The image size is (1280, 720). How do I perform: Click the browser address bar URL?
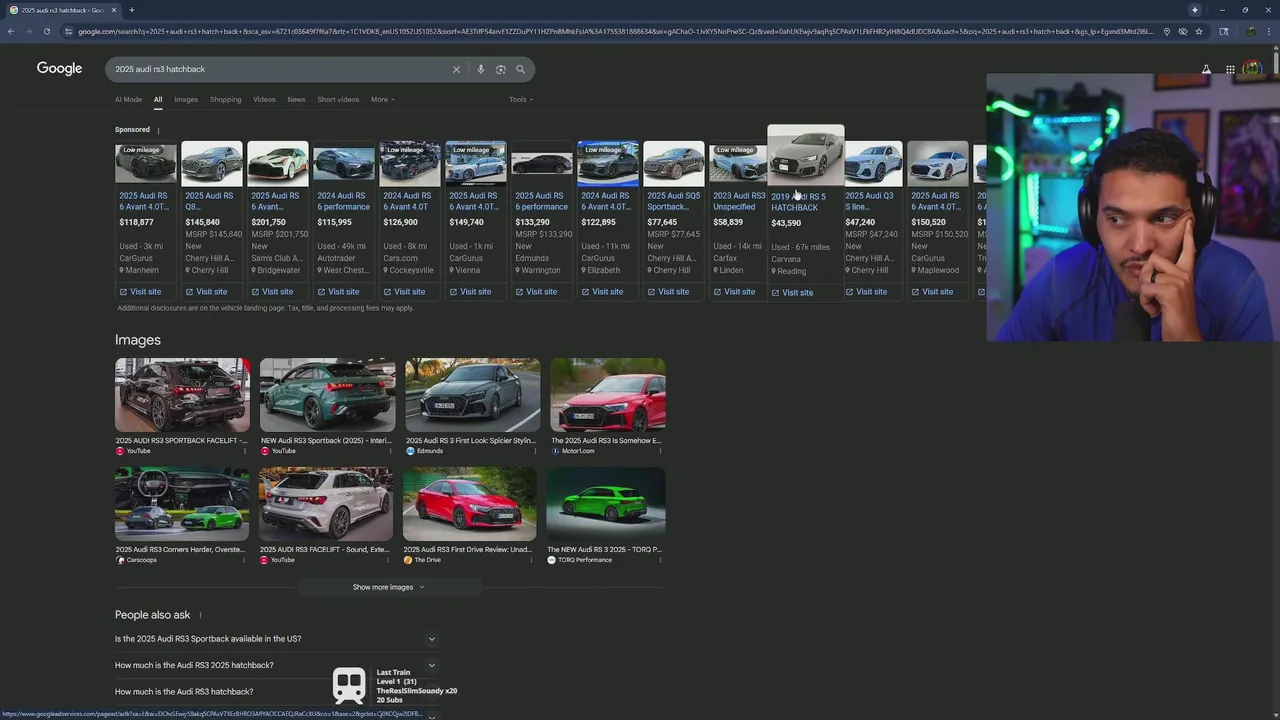pyautogui.click(x=615, y=31)
